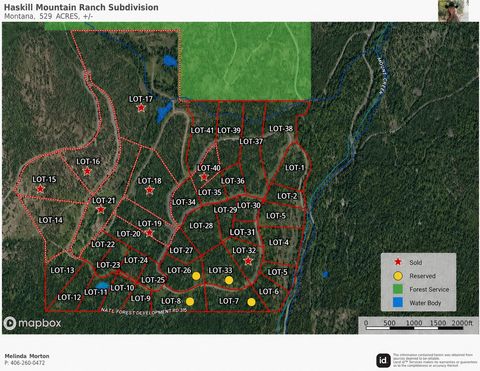Click the yellow Reserved circle in legend

pos(398,276)
